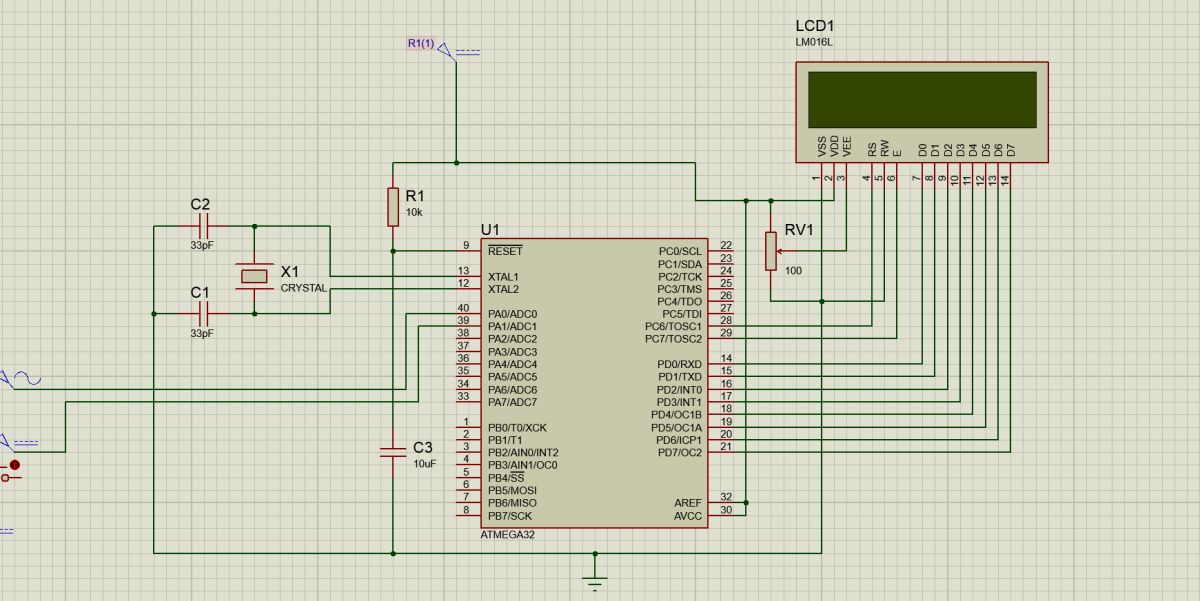Click the AREF pin label
The image size is (1200, 601).
coord(689,502)
